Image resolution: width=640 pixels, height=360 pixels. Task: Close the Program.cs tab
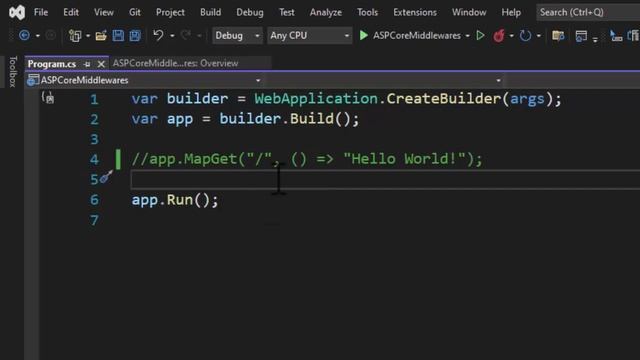(101, 64)
